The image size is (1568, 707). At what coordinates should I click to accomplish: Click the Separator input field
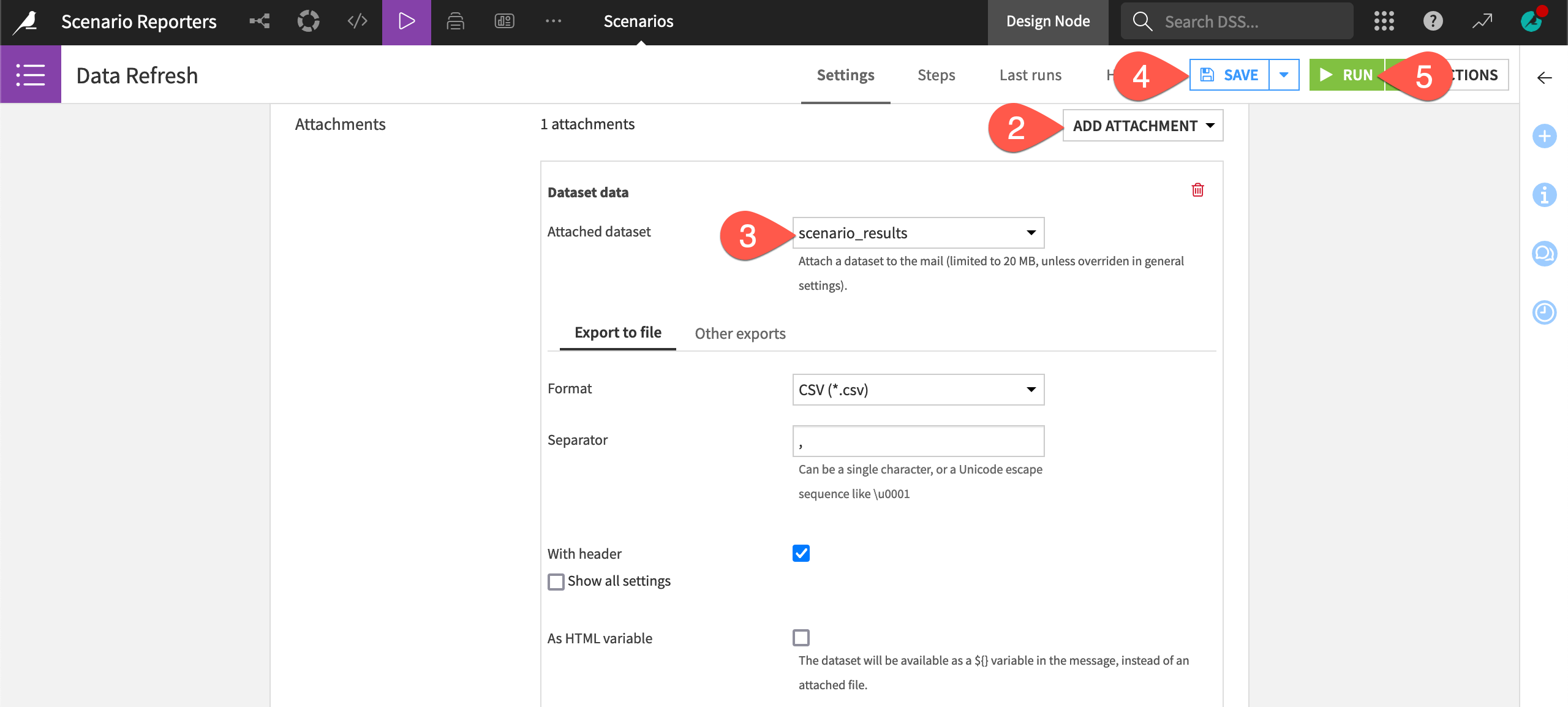[917, 440]
